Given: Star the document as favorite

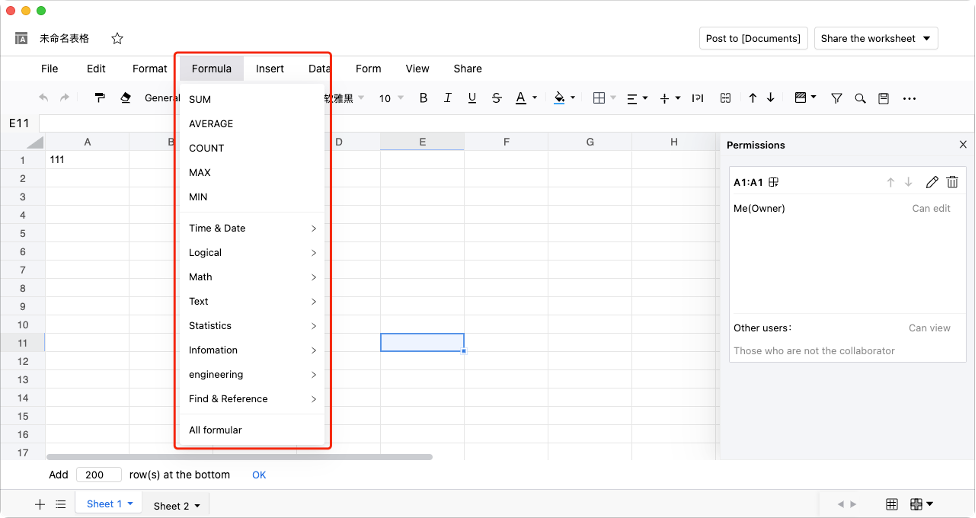Looking at the screenshot, I should (117, 39).
